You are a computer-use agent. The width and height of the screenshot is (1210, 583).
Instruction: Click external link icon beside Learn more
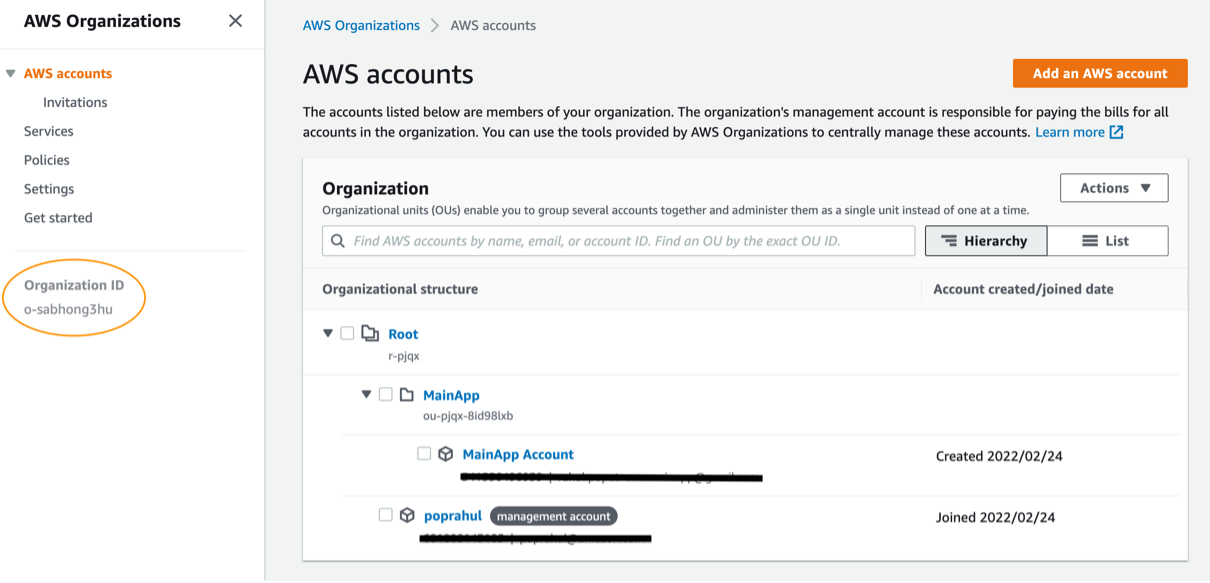coord(1117,132)
